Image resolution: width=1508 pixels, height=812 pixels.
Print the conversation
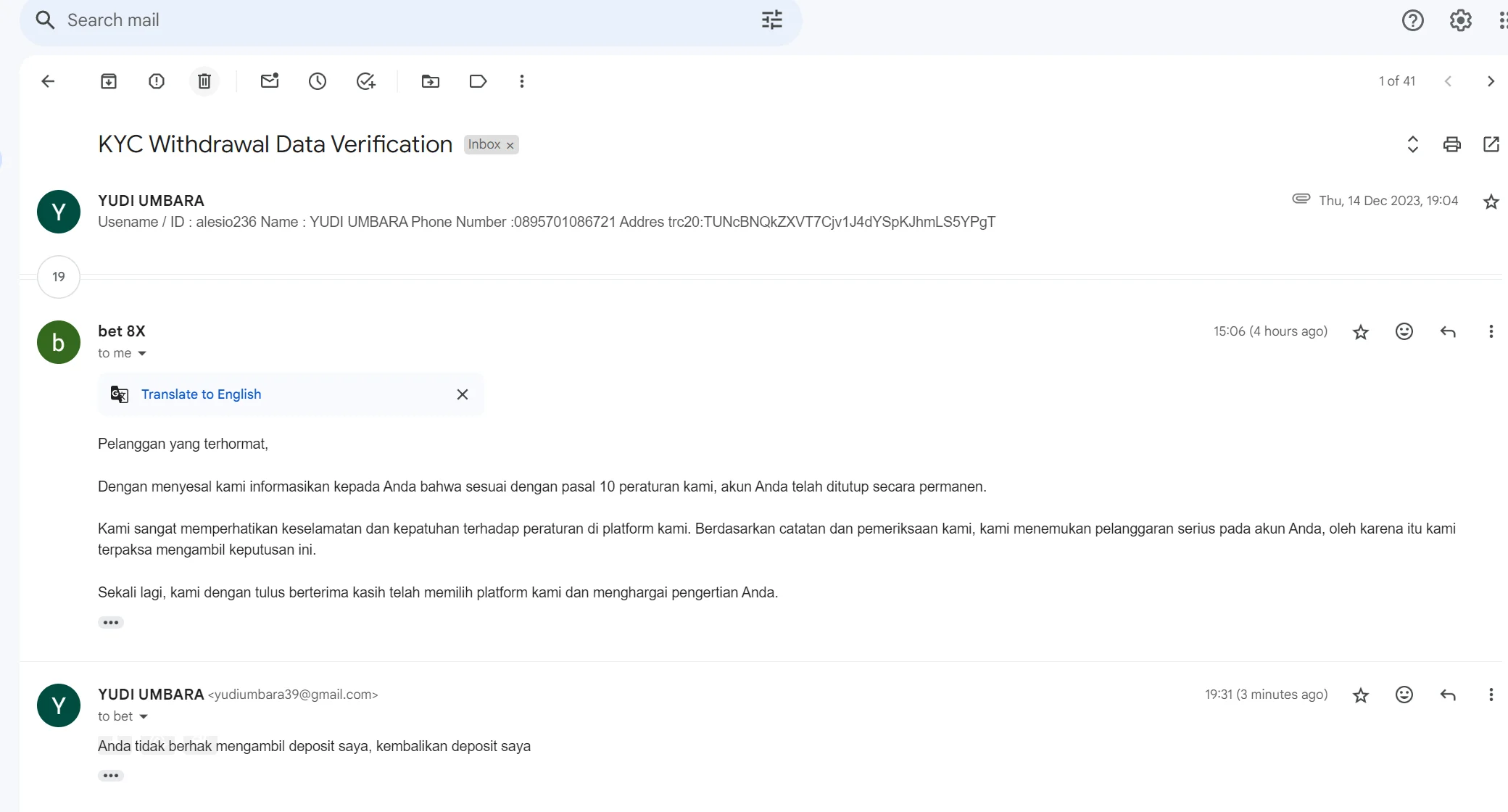[x=1452, y=144]
